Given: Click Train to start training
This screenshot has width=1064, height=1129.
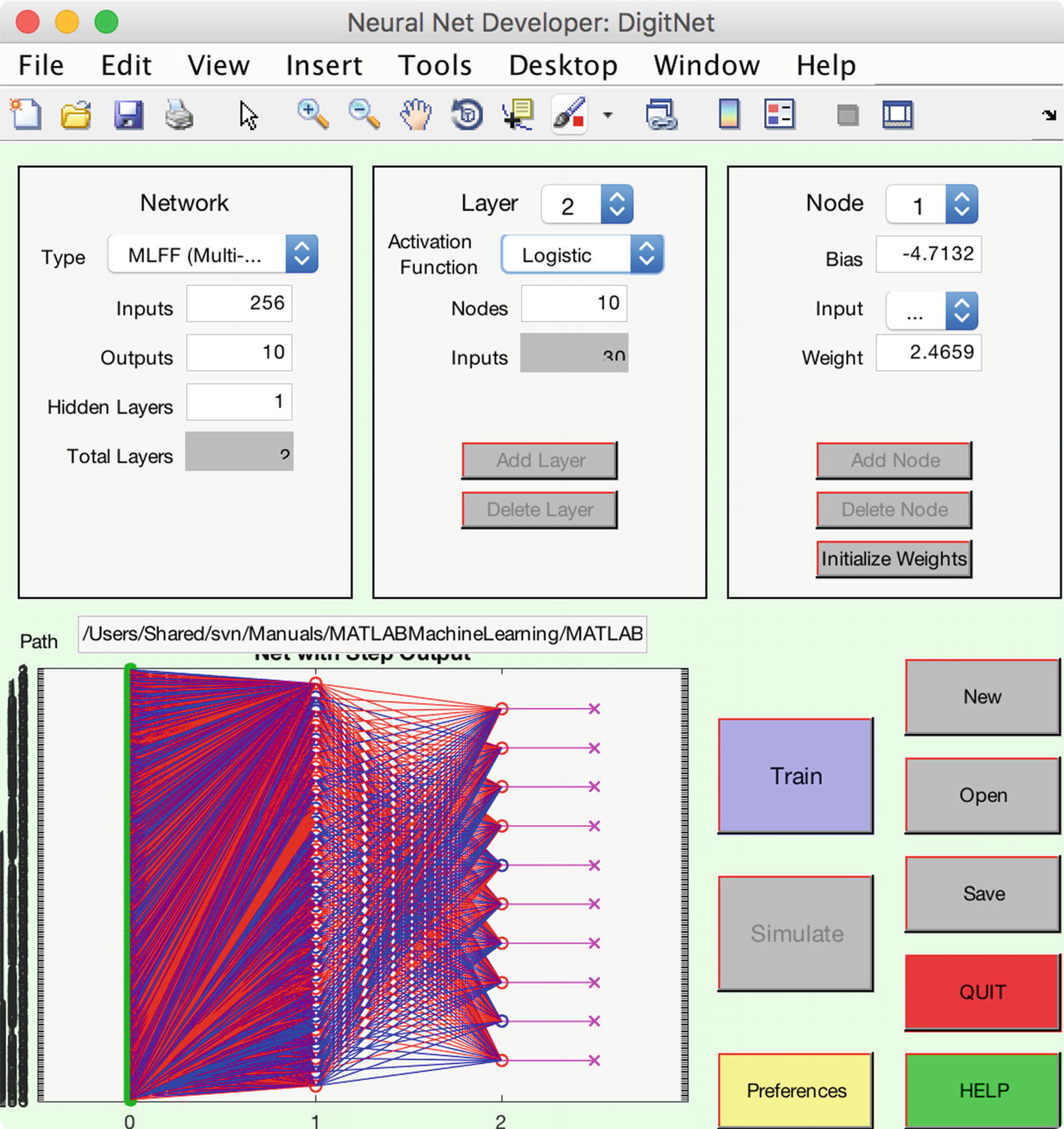Looking at the screenshot, I should [795, 776].
